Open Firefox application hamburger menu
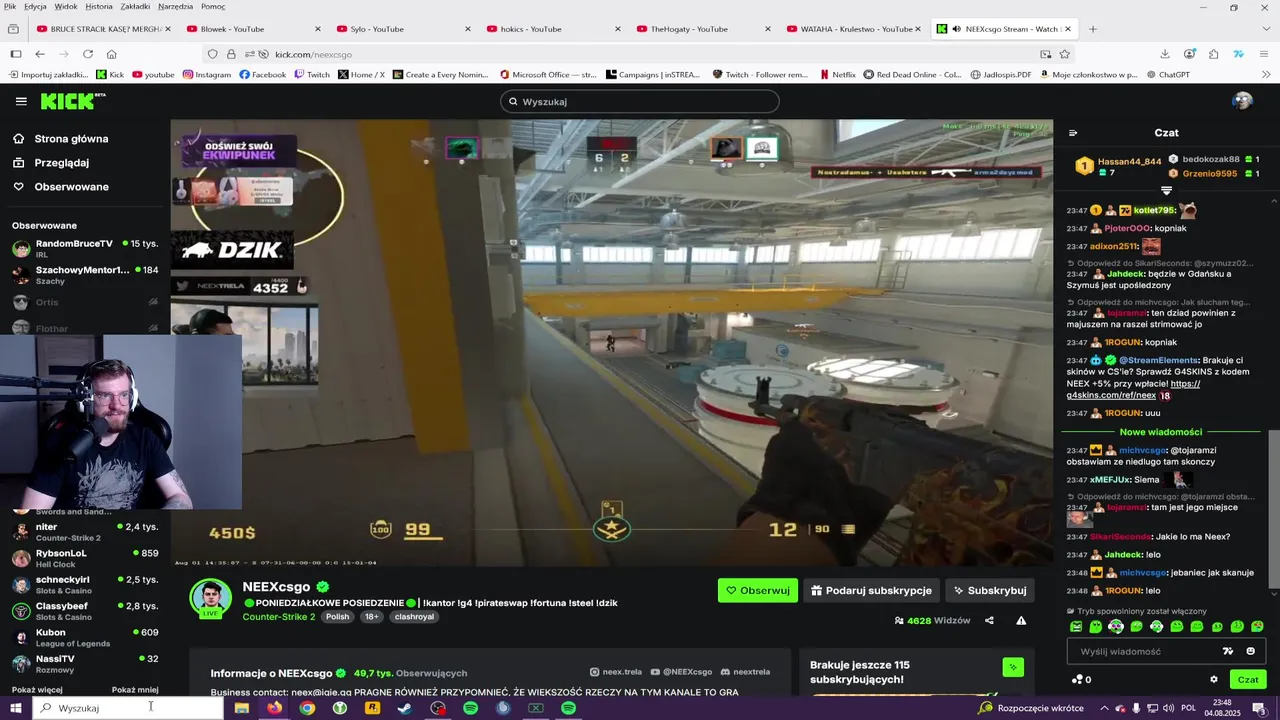Viewport: 1280px width, 720px height. 1262,54
